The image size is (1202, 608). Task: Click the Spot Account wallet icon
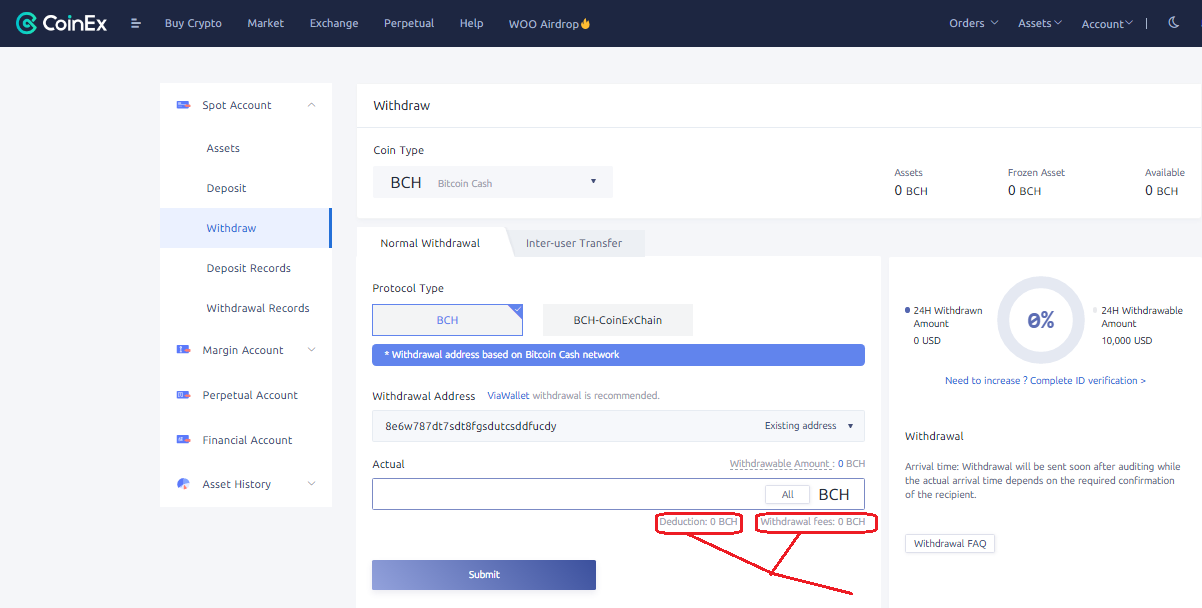tap(183, 105)
